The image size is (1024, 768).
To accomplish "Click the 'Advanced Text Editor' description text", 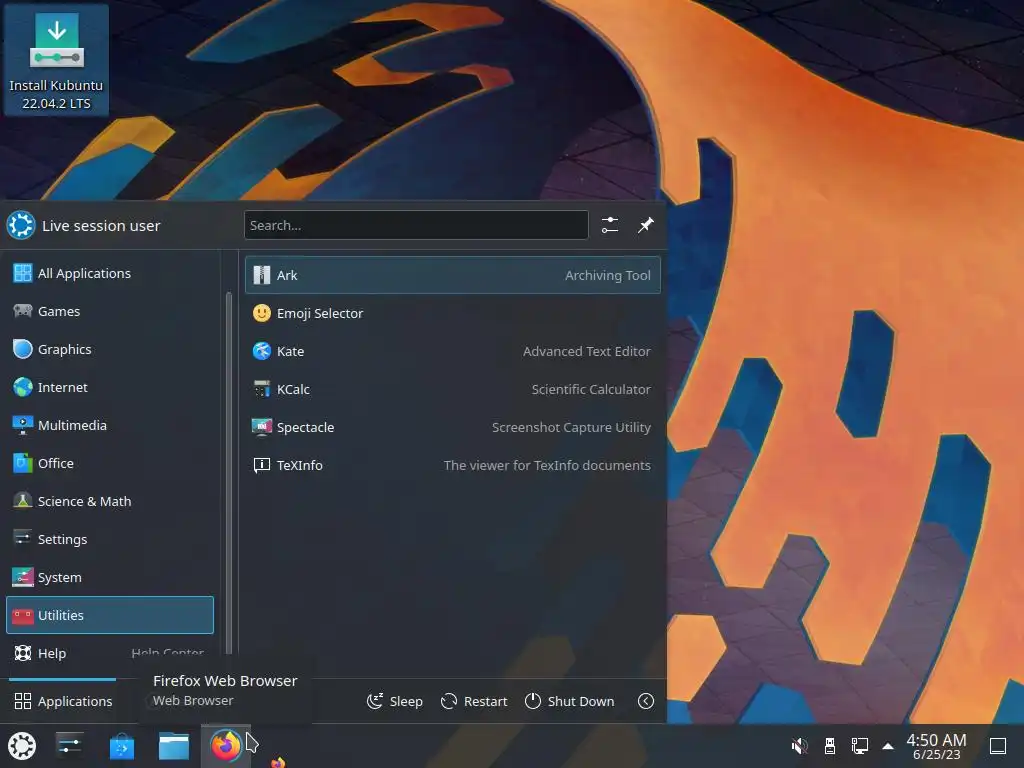I will (x=586, y=351).
